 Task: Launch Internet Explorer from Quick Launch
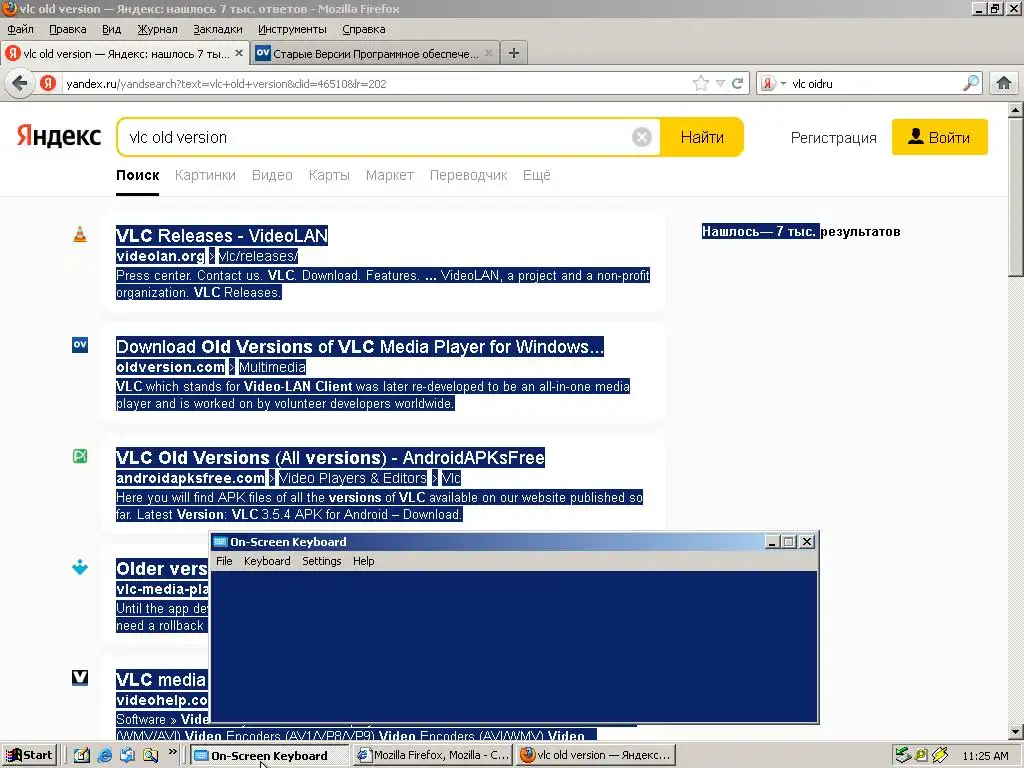click(104, 755)
